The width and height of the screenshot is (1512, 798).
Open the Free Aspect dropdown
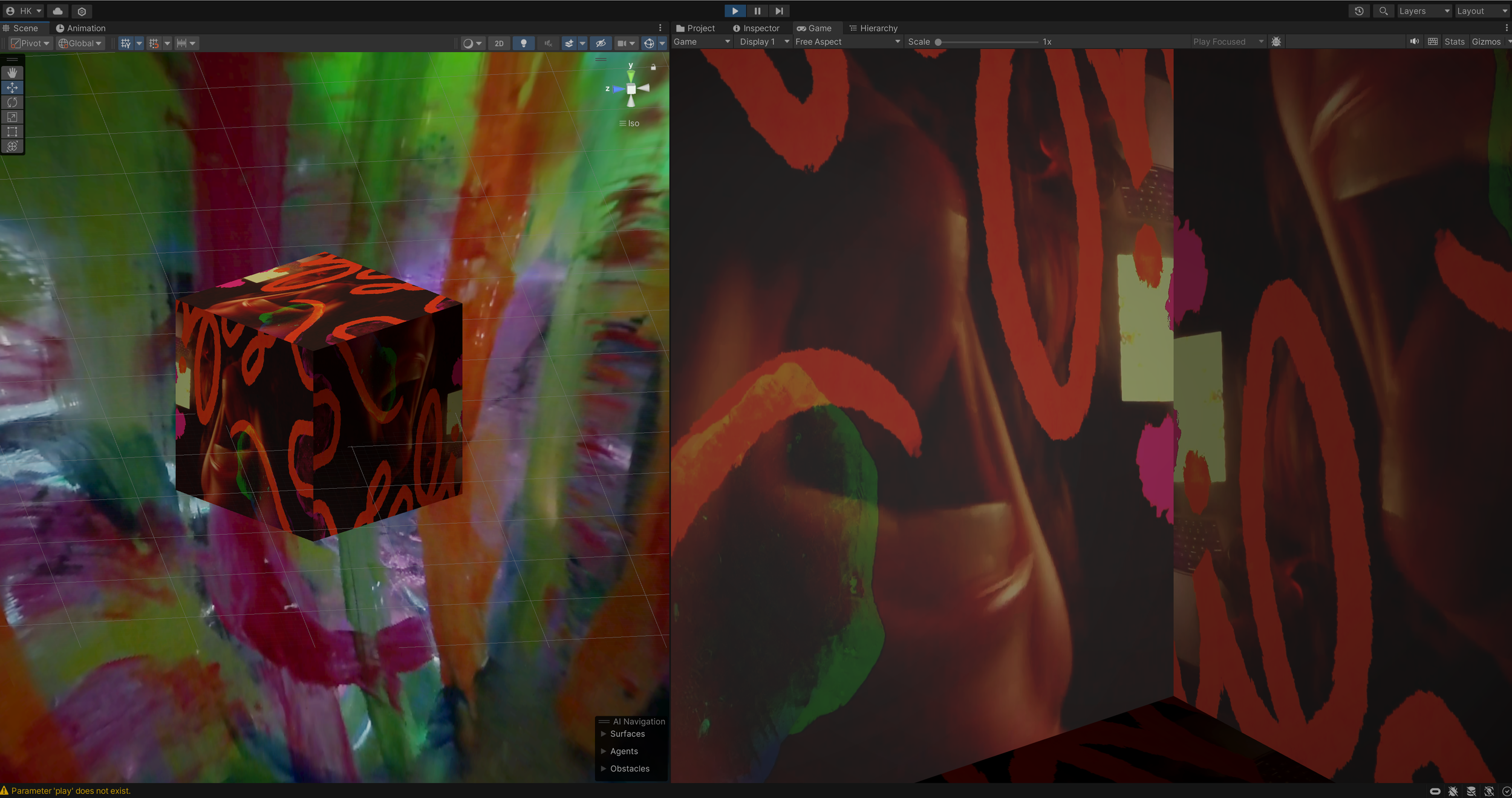tap(848, 42)
